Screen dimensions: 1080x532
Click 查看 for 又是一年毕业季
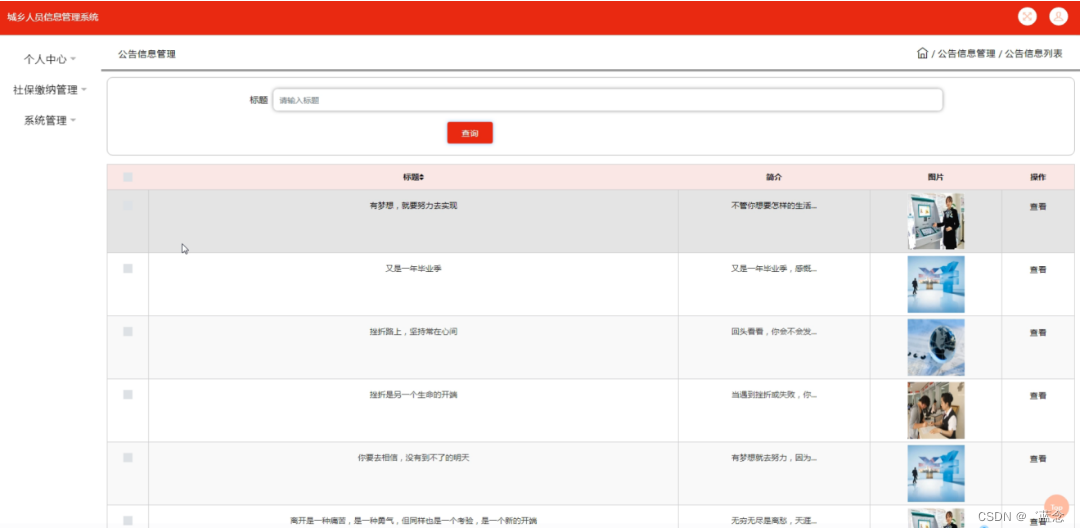(x=1038, y=269)
